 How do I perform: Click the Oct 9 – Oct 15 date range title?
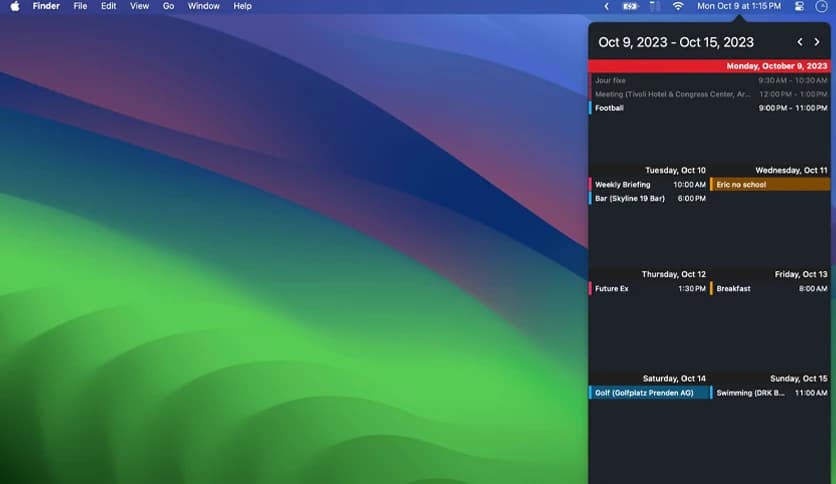pyautogui.click(x=676, y=42)
